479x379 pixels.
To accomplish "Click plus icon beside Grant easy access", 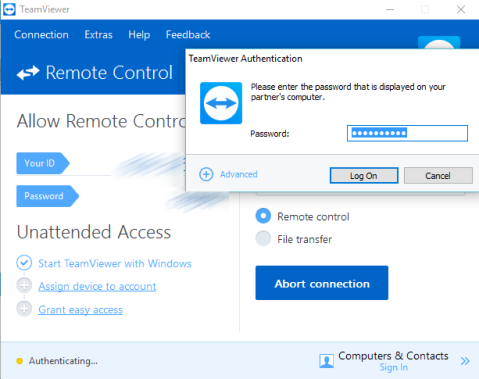I will 24,309.
